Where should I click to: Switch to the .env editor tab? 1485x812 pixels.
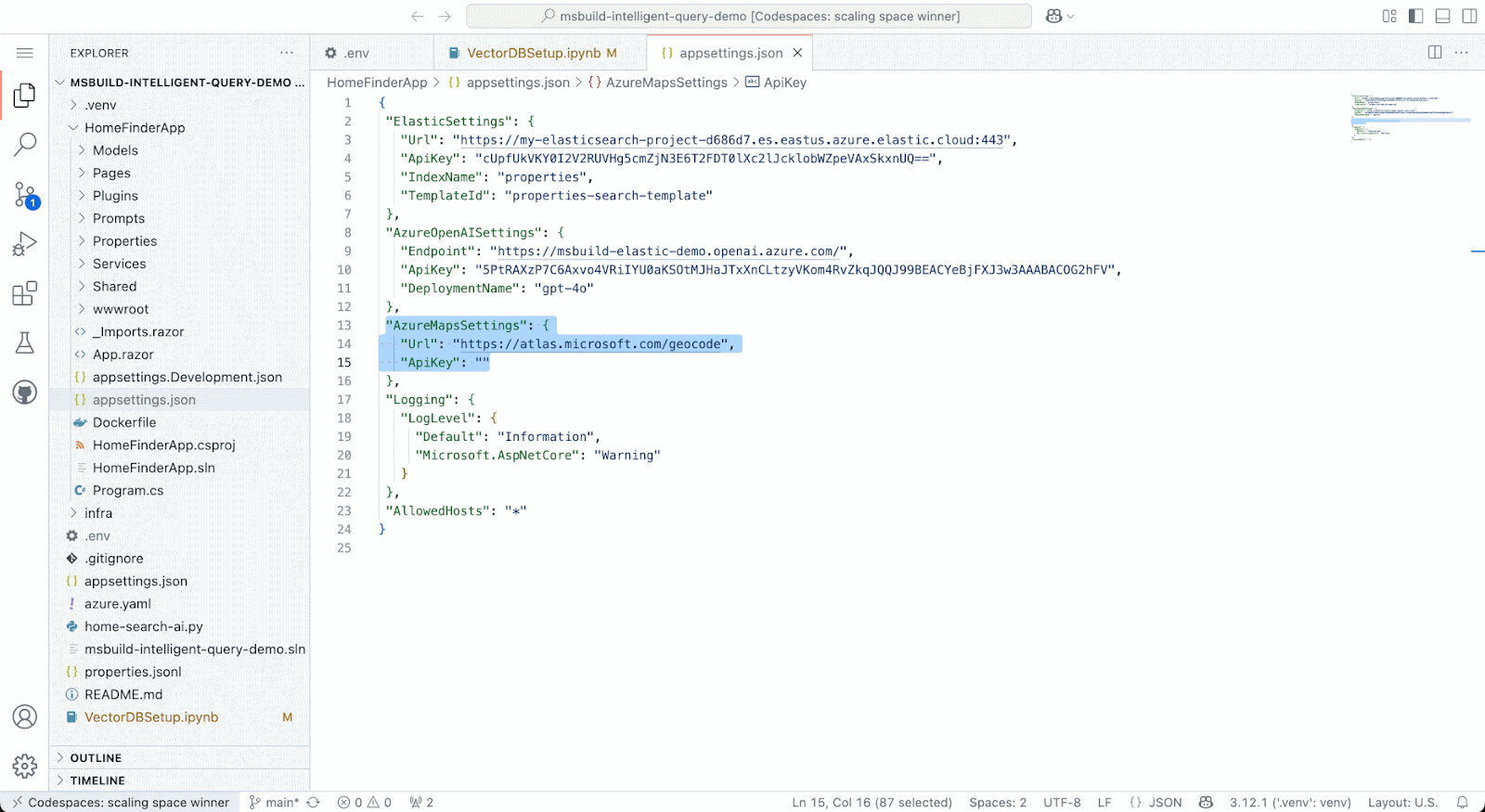click(x=356, y=53)
